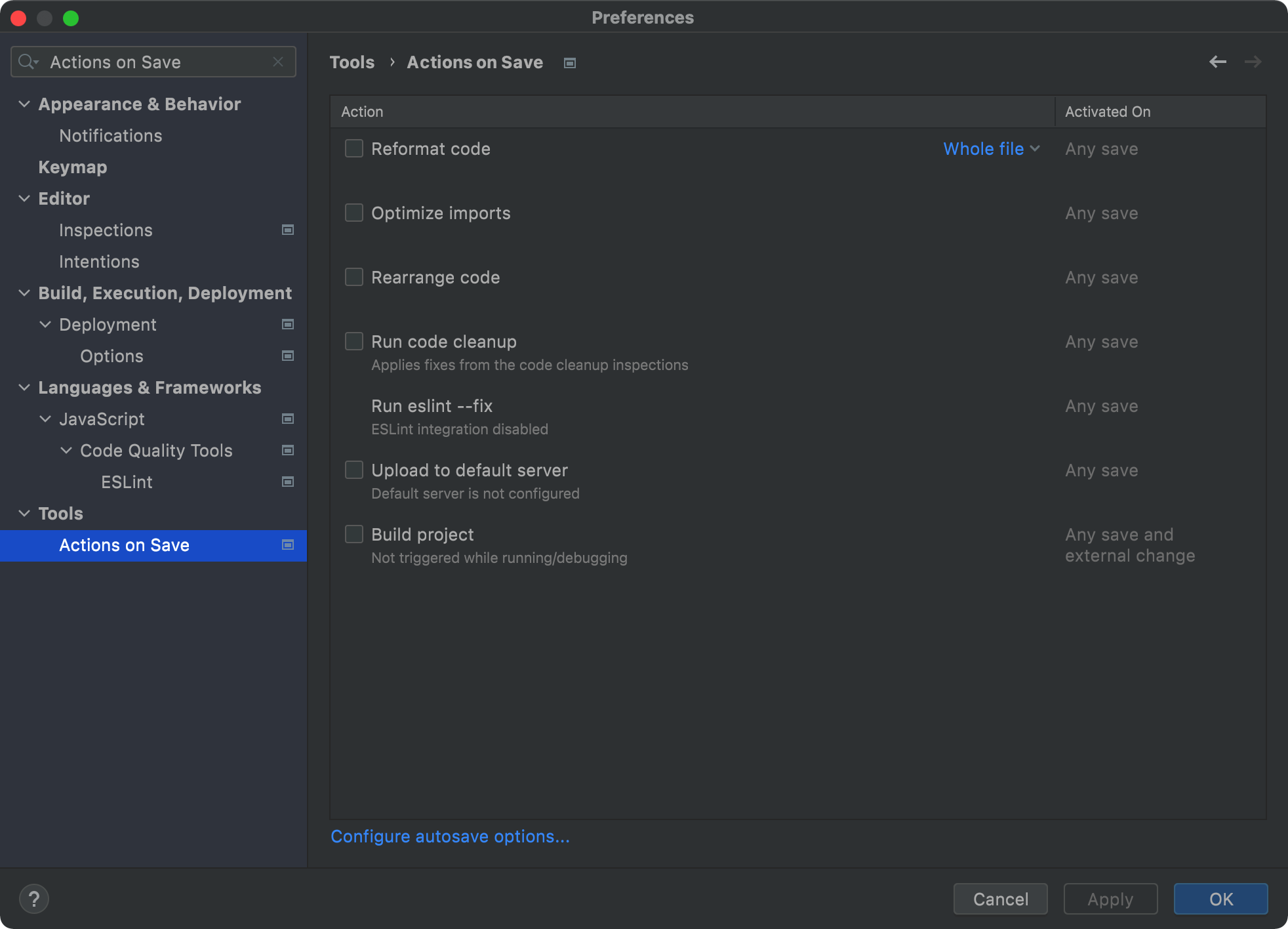Click project icon beside Inspections row
The height and width of the screenshot is (929, 1288).
(287, 230)
